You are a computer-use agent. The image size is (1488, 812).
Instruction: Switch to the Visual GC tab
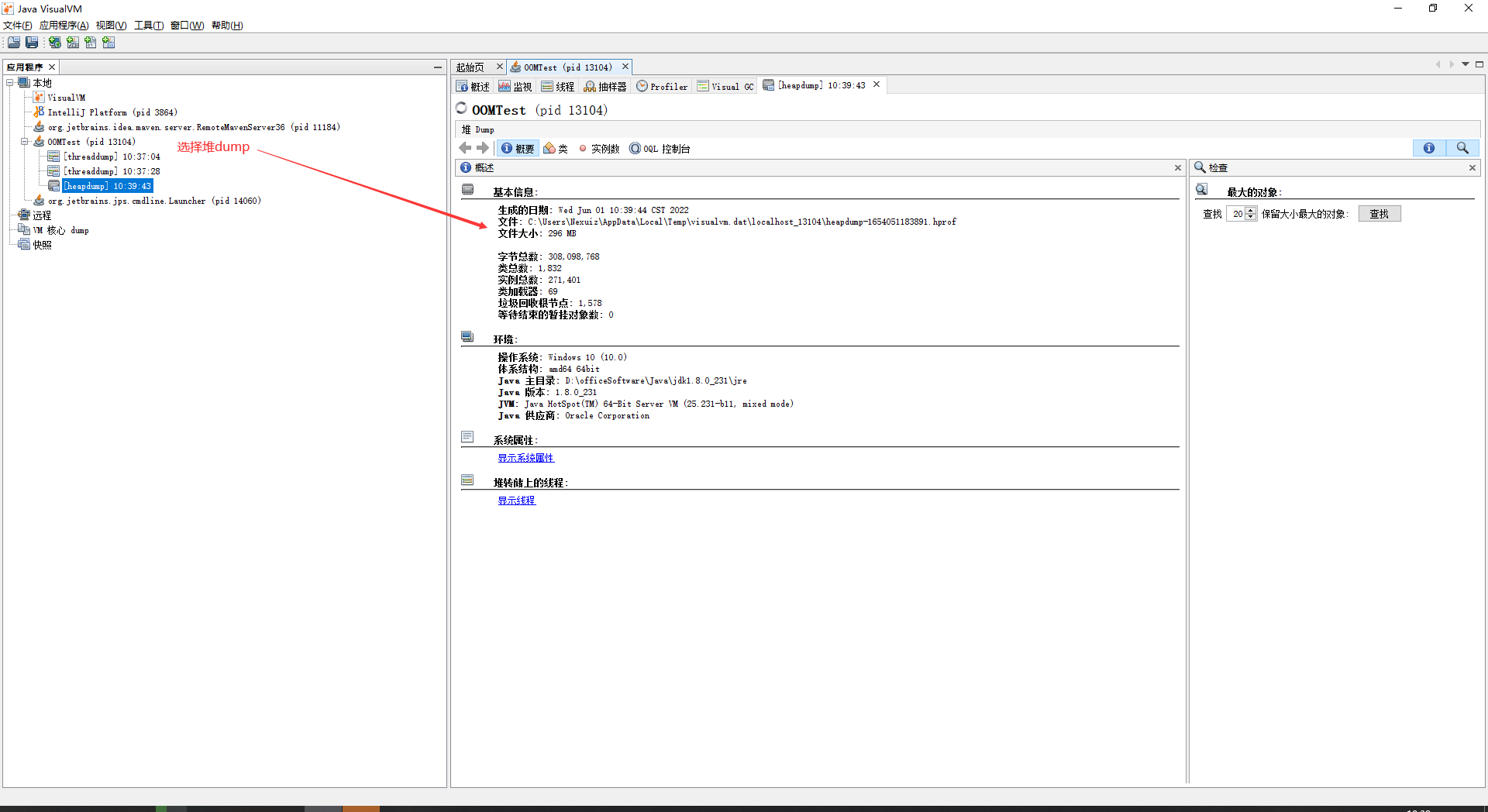(x=725, y=86)
